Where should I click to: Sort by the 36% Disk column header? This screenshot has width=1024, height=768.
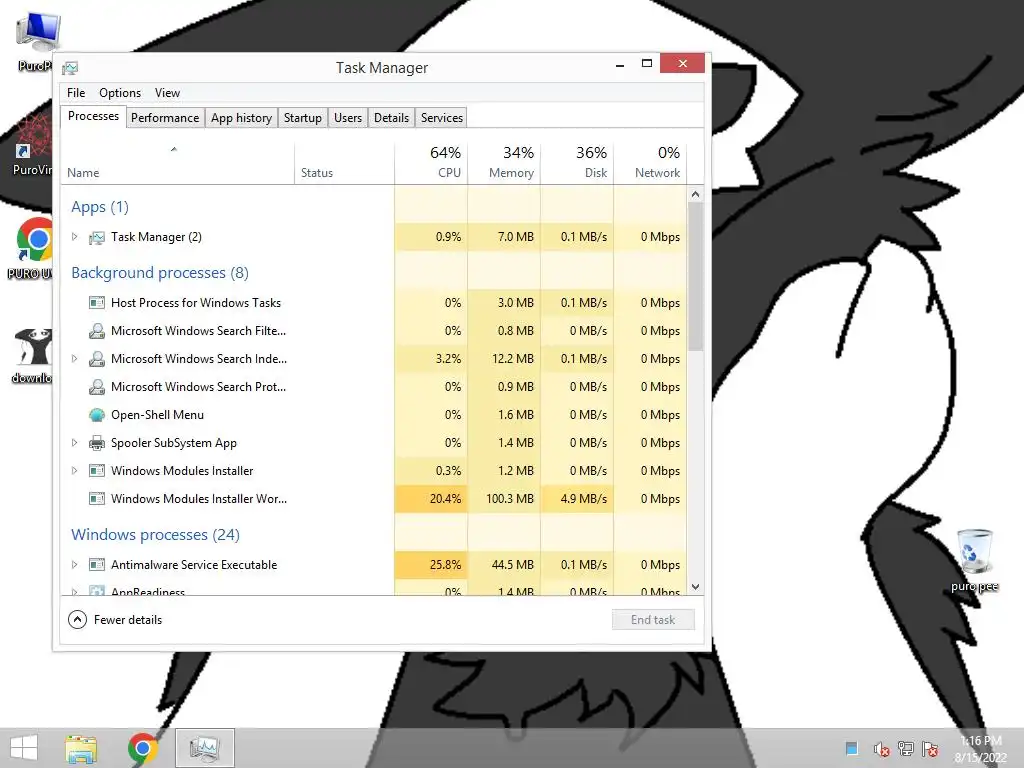[577, 163]
